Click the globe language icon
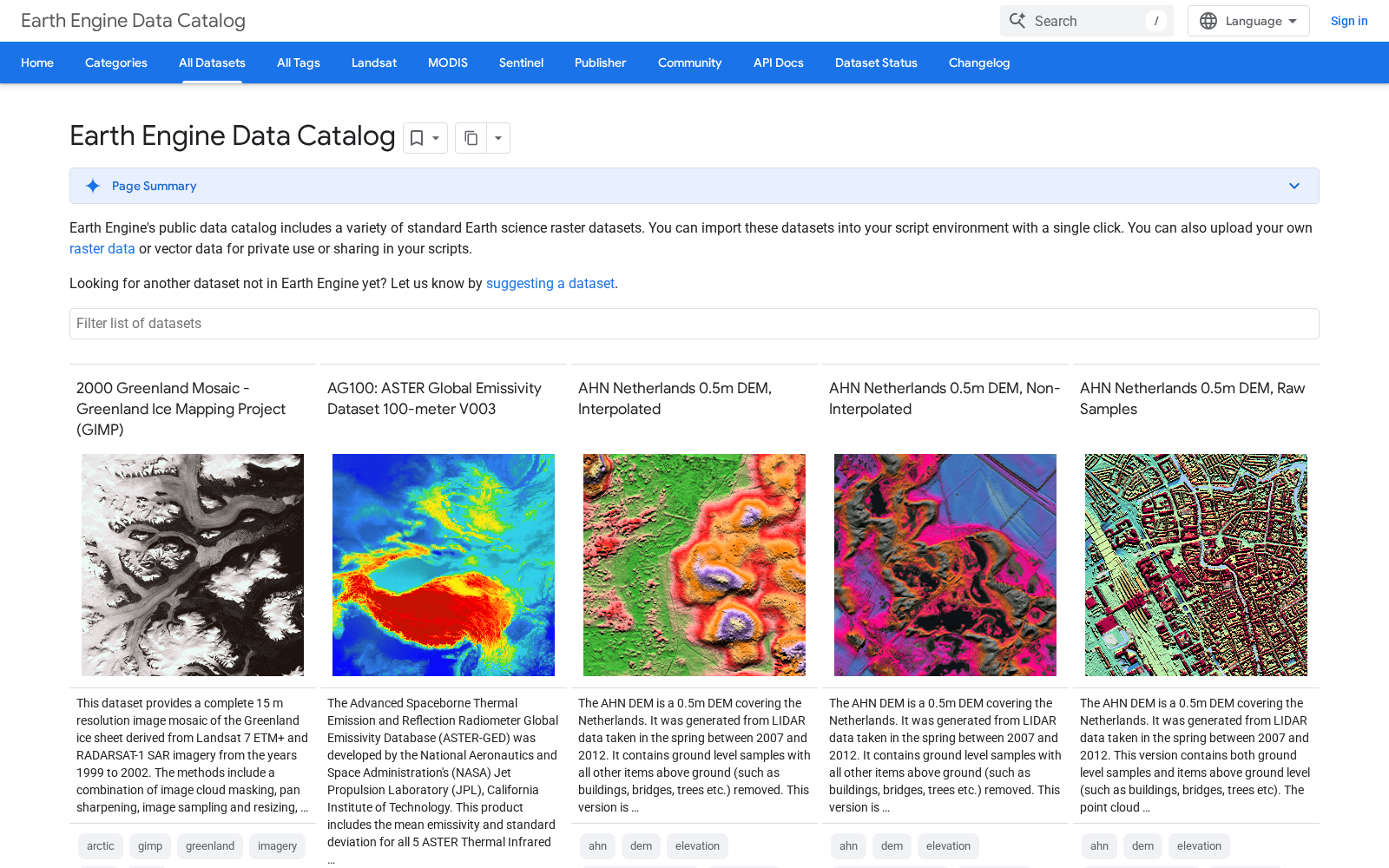Viewport: 1389px width, 868px height. pos(1208,21)
